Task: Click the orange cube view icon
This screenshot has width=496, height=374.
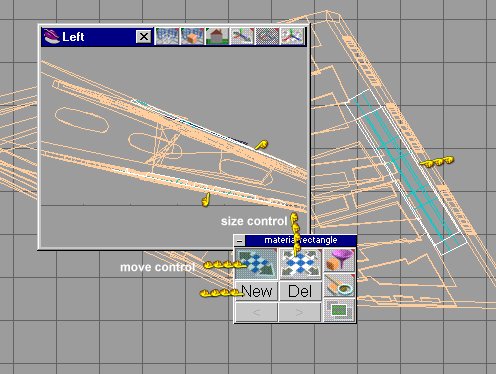Action: coord(192,36)
